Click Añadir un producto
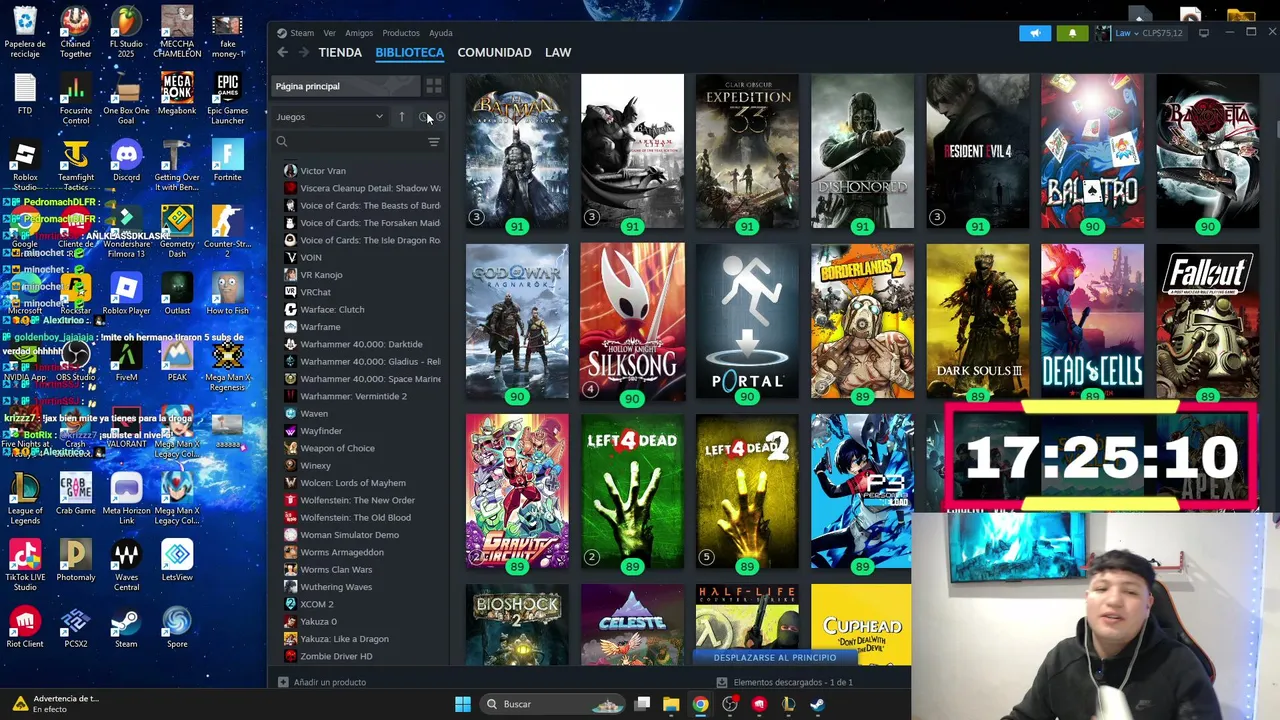Screen dimensions: 1280x720 (x=322, y=682)
